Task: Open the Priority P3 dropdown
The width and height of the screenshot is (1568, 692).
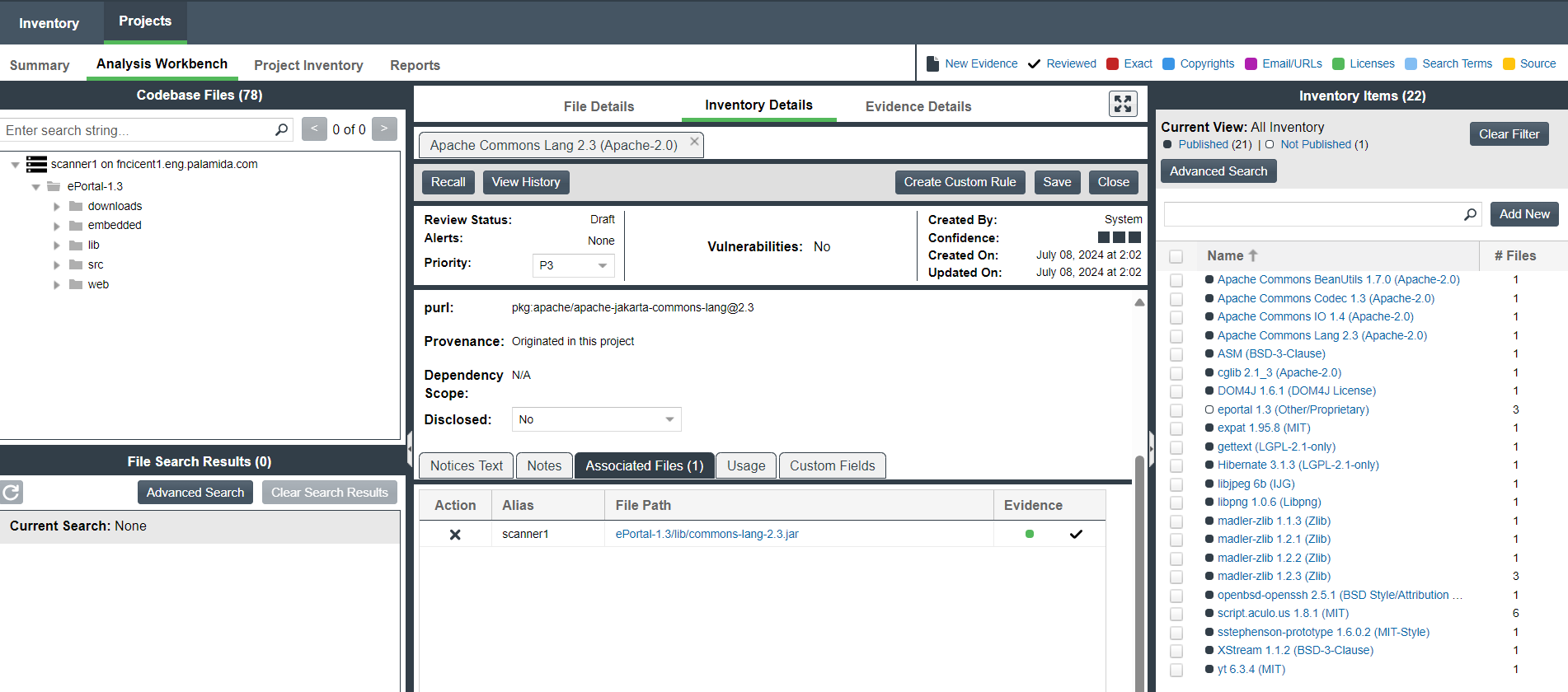Action: click(573, 265)
